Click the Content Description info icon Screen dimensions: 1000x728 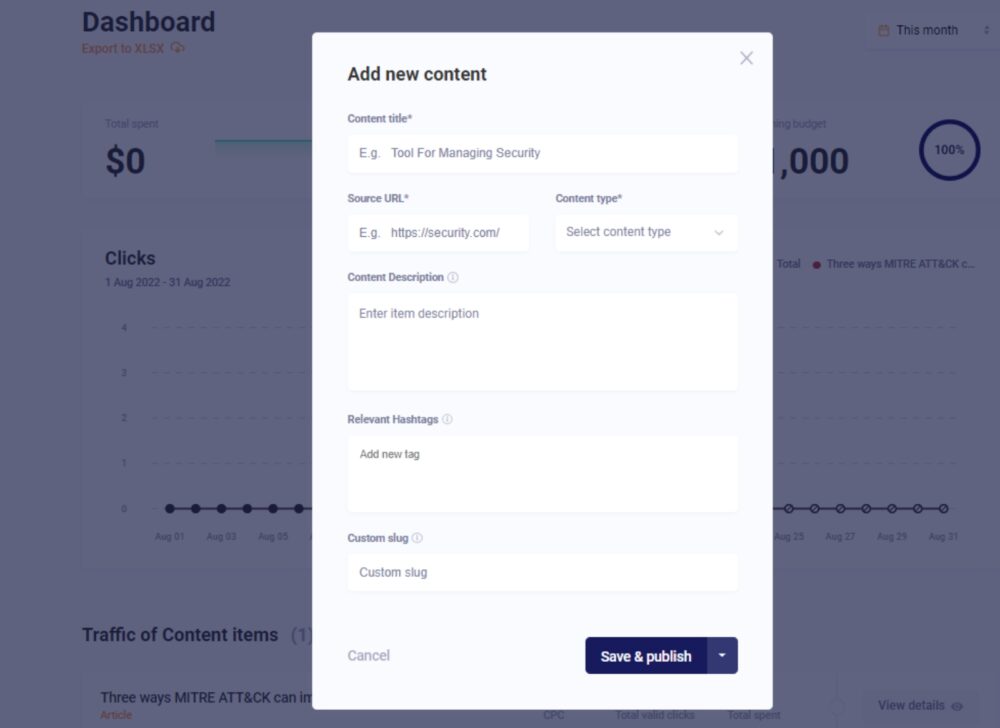(x=453, y=277)
